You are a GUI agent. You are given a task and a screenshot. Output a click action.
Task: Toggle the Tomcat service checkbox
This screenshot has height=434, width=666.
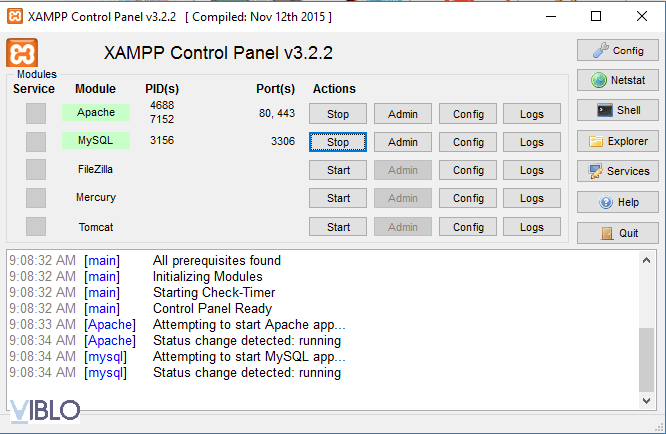[x=36, y=226]
